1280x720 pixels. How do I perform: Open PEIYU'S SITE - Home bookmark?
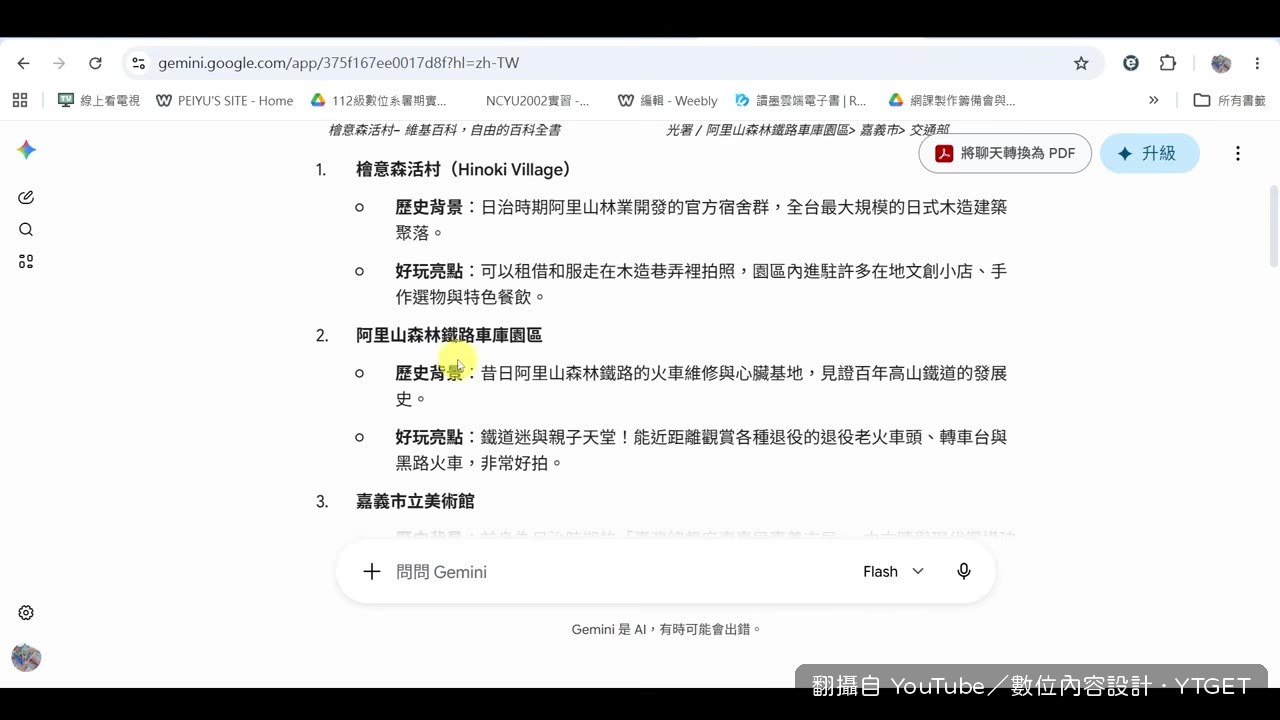coord(225,100)
